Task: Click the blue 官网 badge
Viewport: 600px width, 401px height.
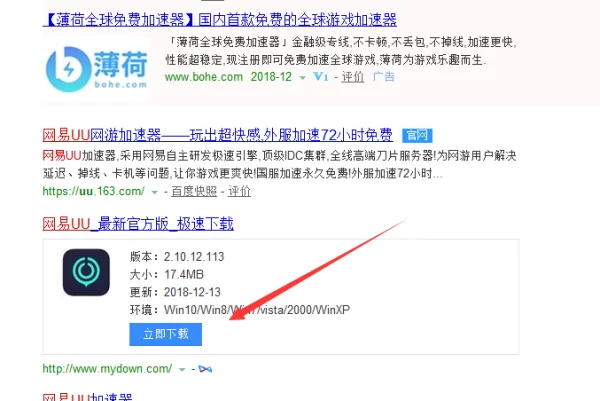Action: 417,135
